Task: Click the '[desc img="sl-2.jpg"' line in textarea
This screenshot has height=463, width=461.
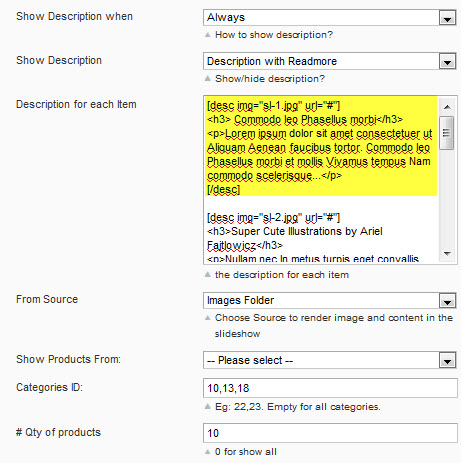Action: coord(273,217)
